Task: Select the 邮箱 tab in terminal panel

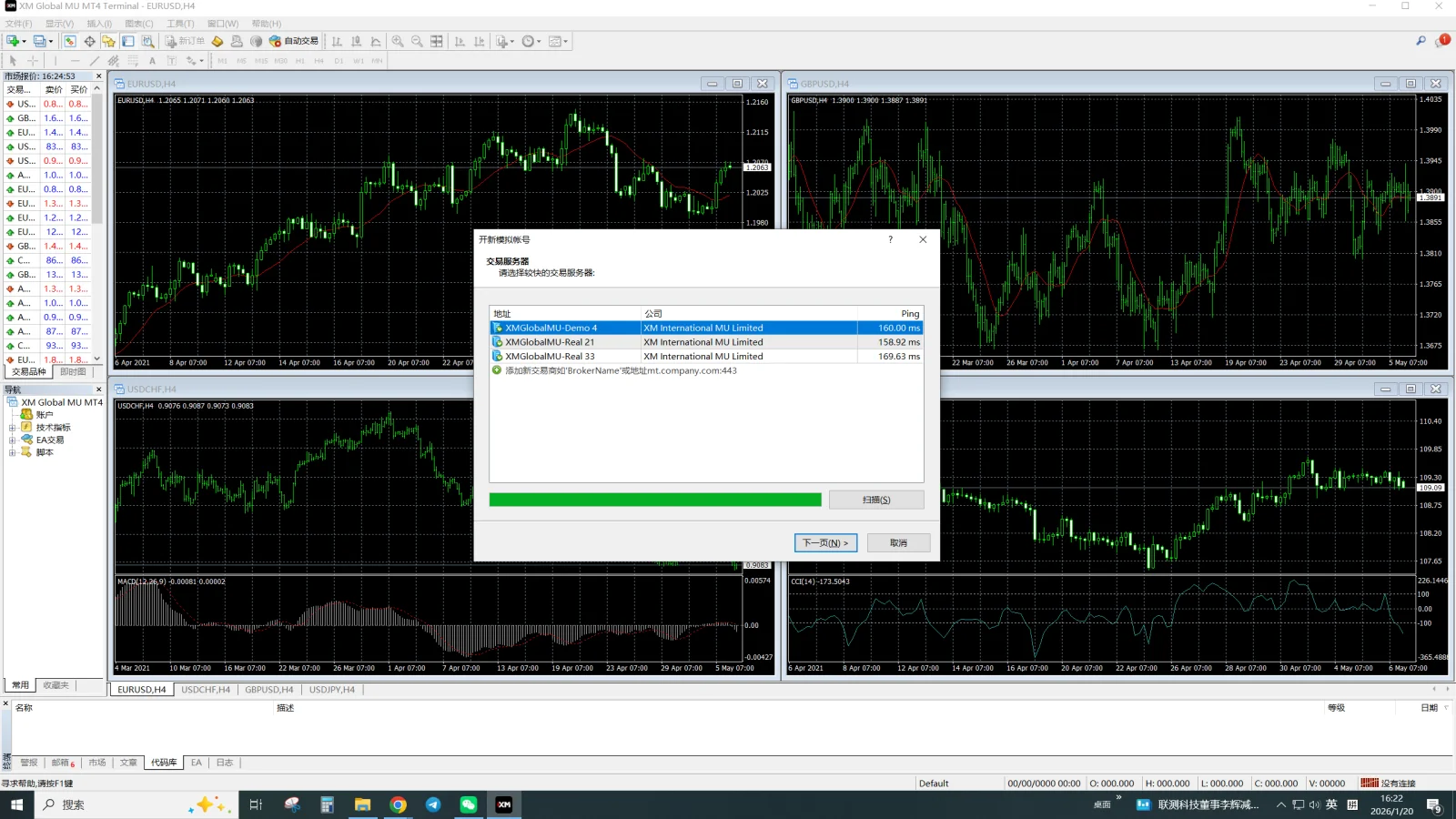Action: coord(63,763)
